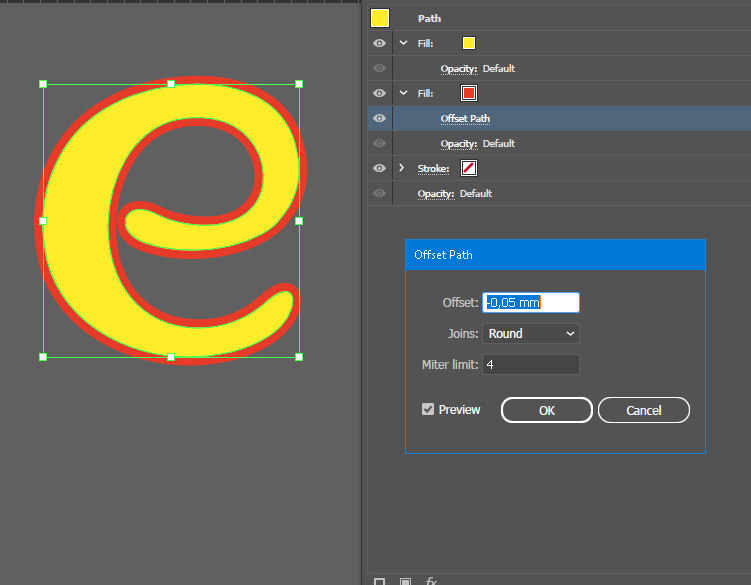Screen dimensions: 751x585
Task: Expand the Stroke attribute arrow
Action: click(402, 168)
